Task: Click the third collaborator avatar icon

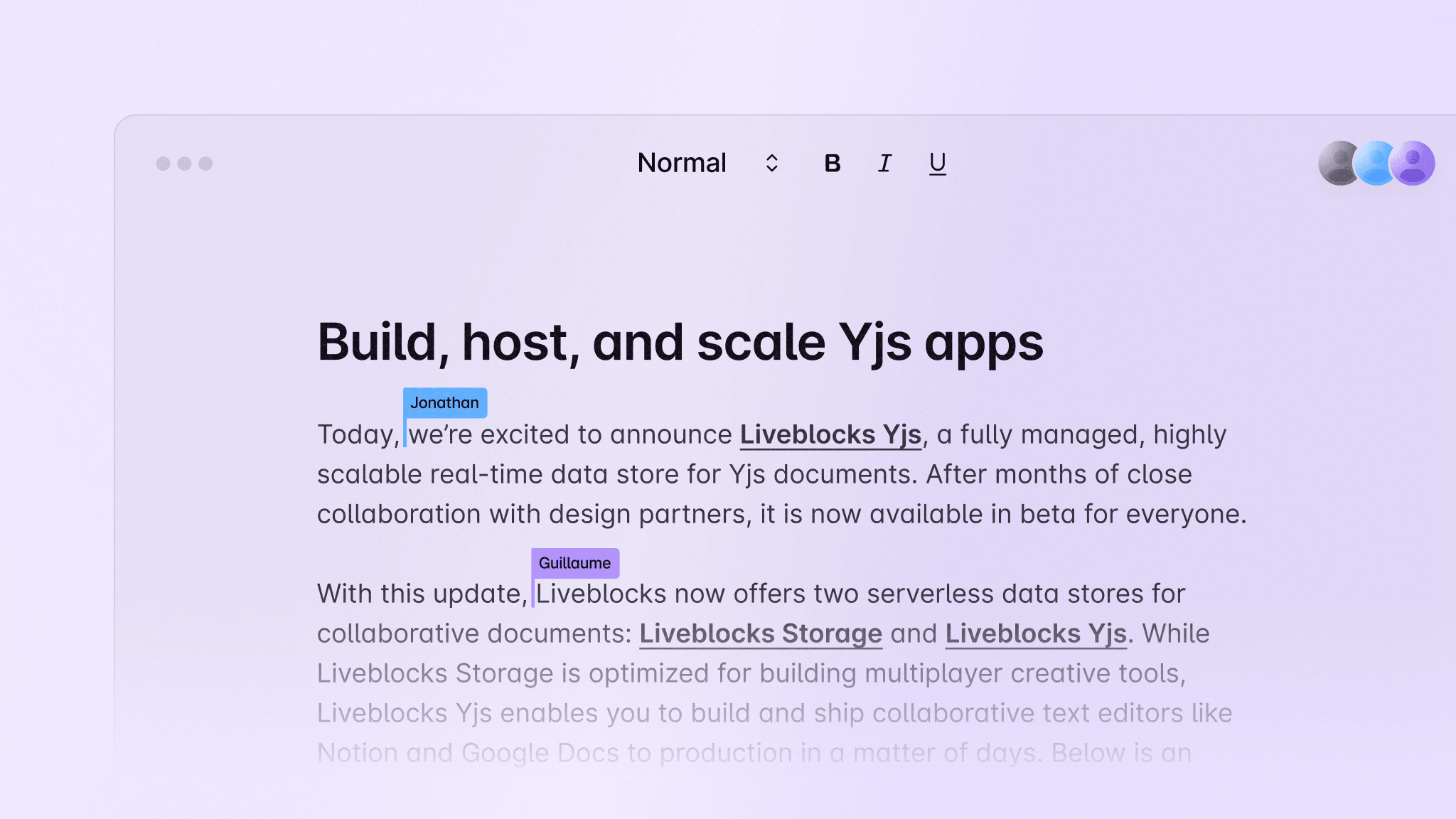Action: click(1415, 163)
